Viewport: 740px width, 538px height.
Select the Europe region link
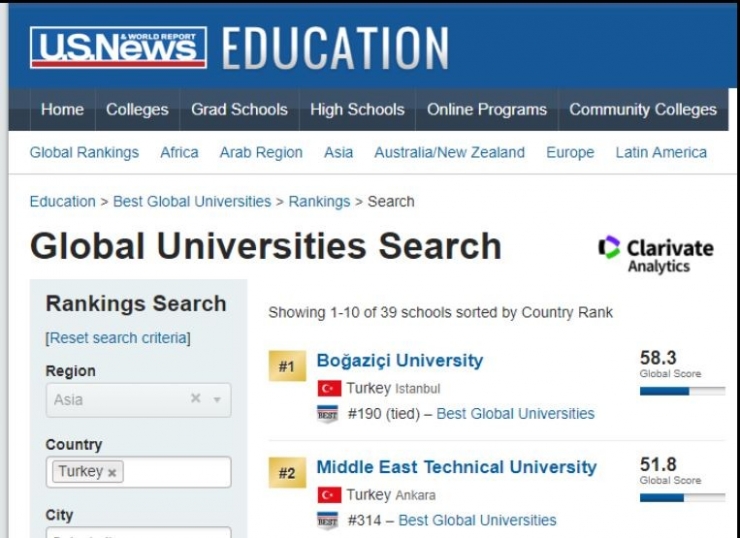point(570,152)
